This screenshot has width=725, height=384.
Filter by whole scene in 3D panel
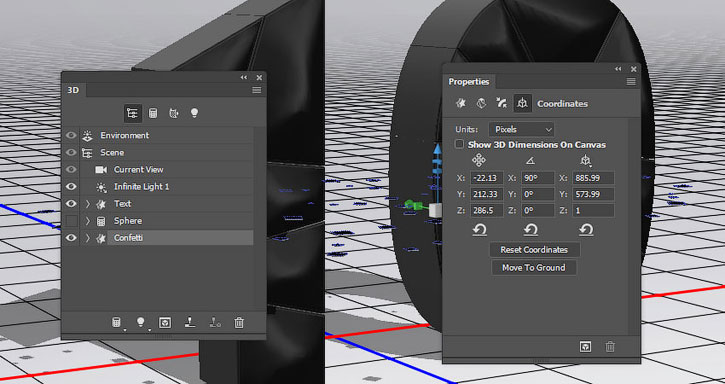click(133, 113)
